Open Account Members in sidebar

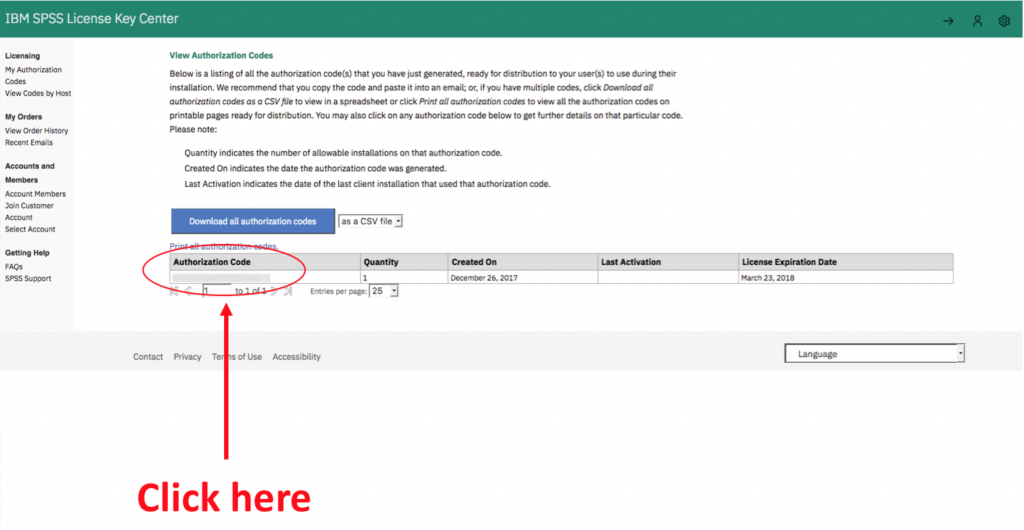coord(35,194)
